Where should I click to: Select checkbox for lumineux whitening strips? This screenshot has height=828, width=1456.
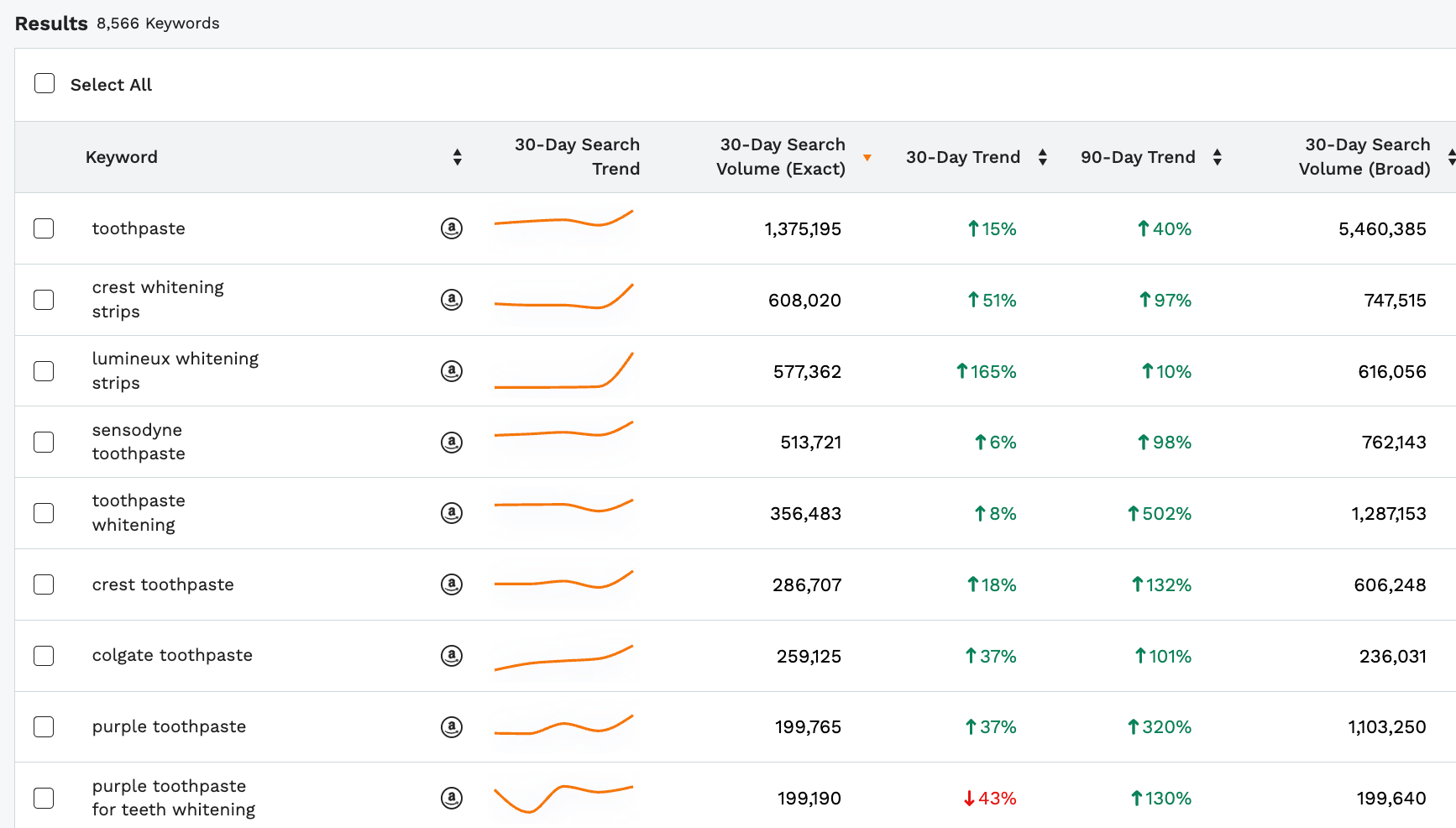tap(44, 371)
